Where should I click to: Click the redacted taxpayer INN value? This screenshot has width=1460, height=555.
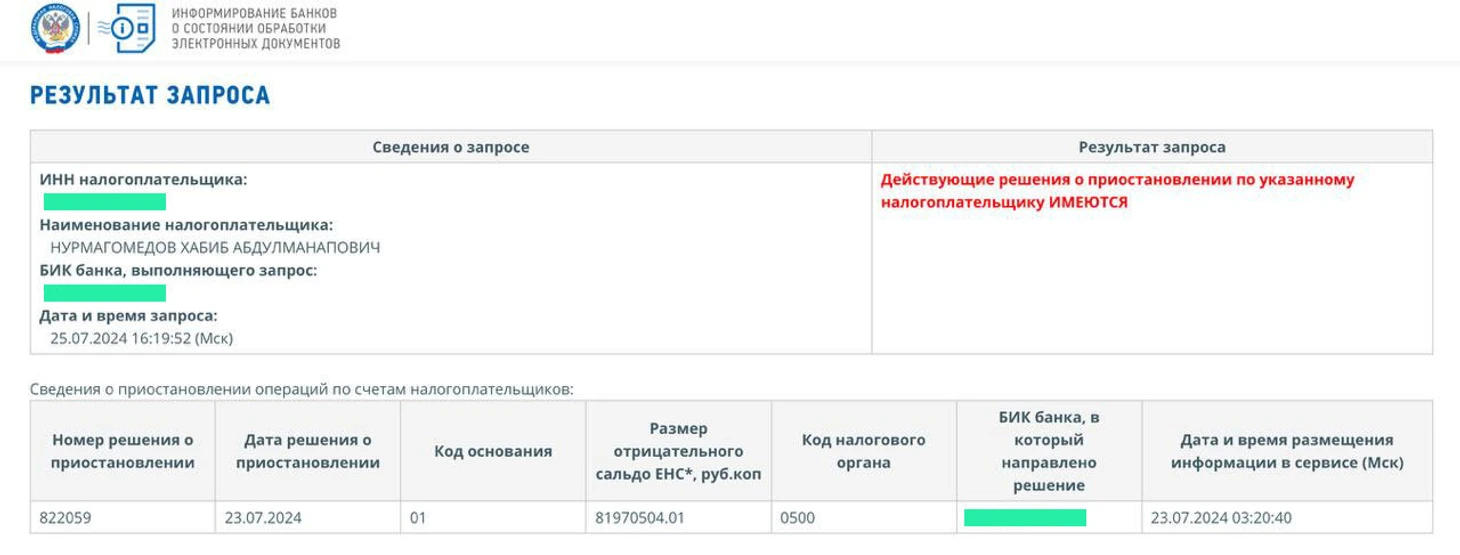click(x=105, y=202)
